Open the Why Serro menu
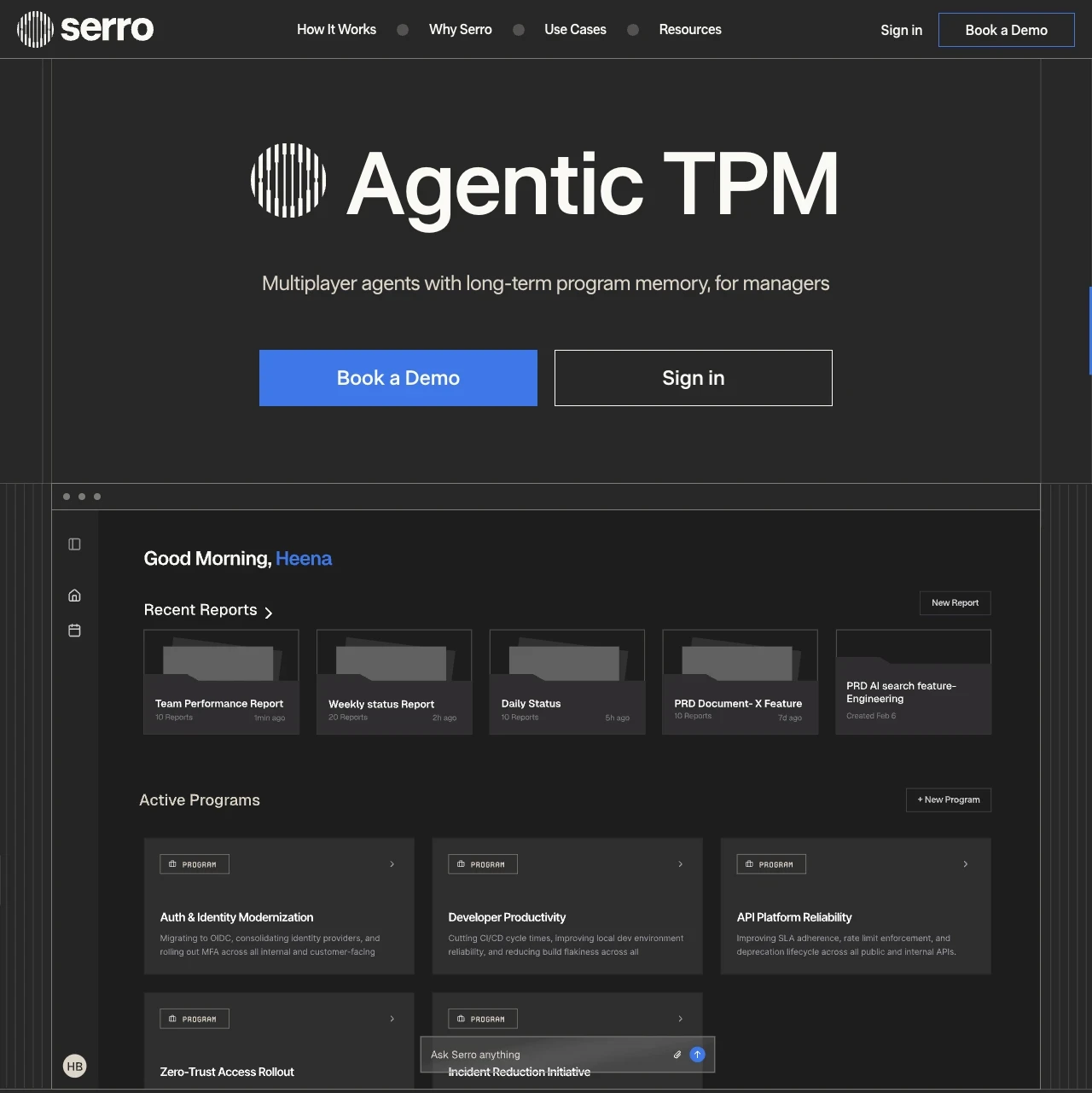1092x1093 pixels. click(461, 29)
